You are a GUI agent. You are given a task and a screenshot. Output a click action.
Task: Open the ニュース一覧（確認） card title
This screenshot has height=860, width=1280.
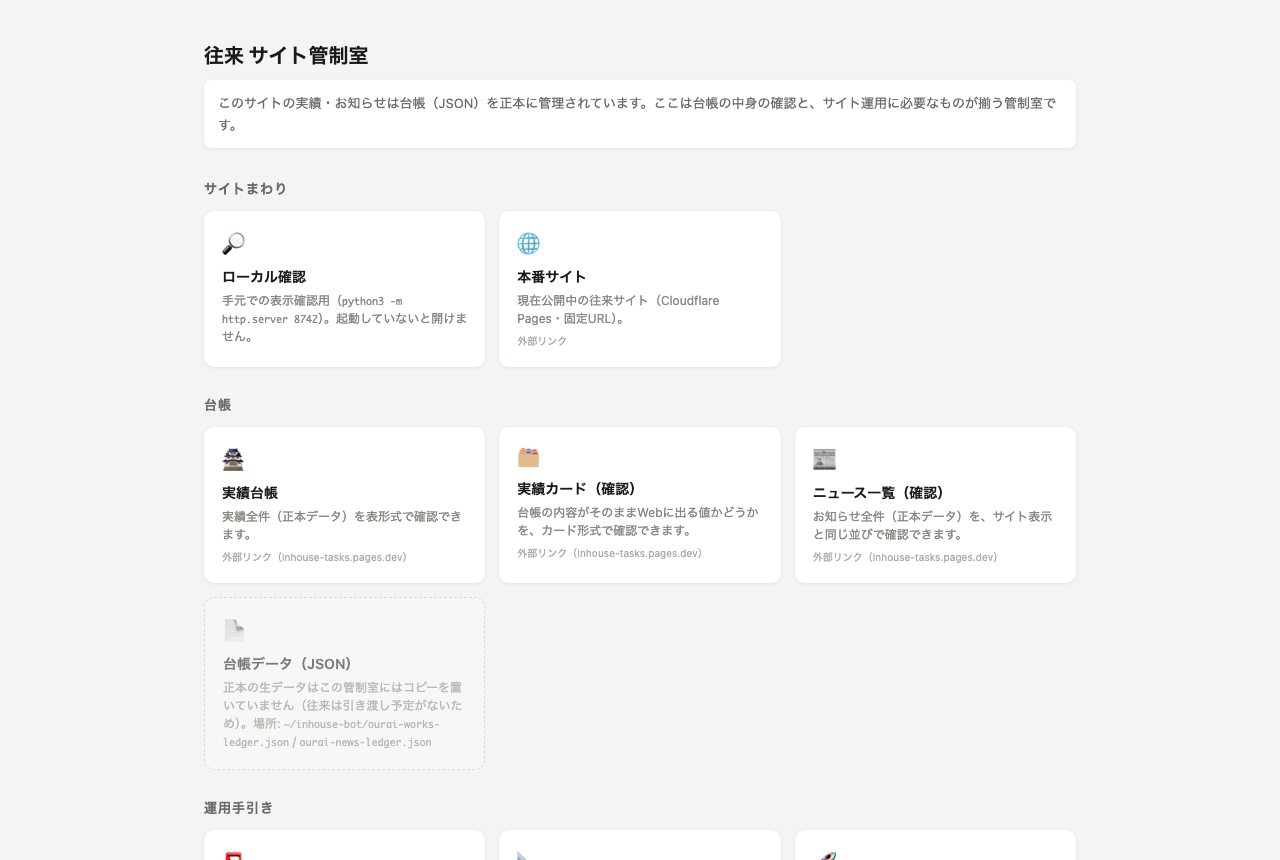coord(879,493)
